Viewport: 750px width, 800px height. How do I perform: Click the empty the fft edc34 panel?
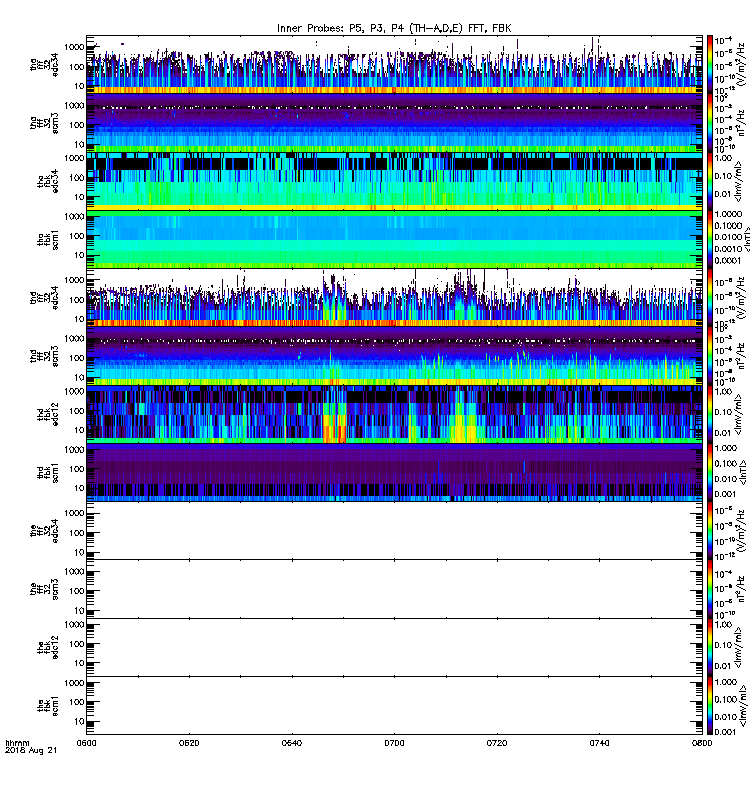click(x=393, y=529)
